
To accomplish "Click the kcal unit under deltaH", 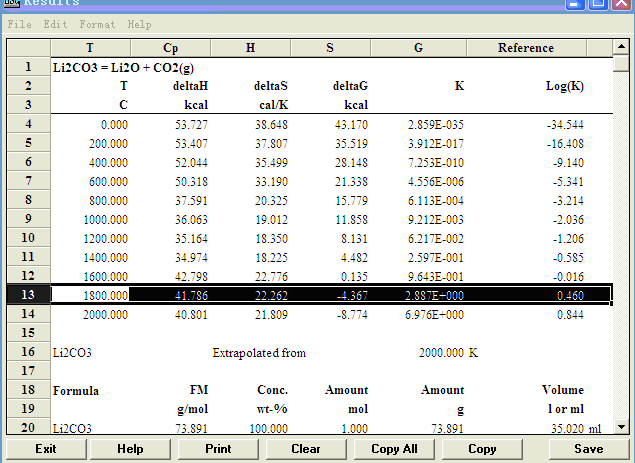I will 196,105.
